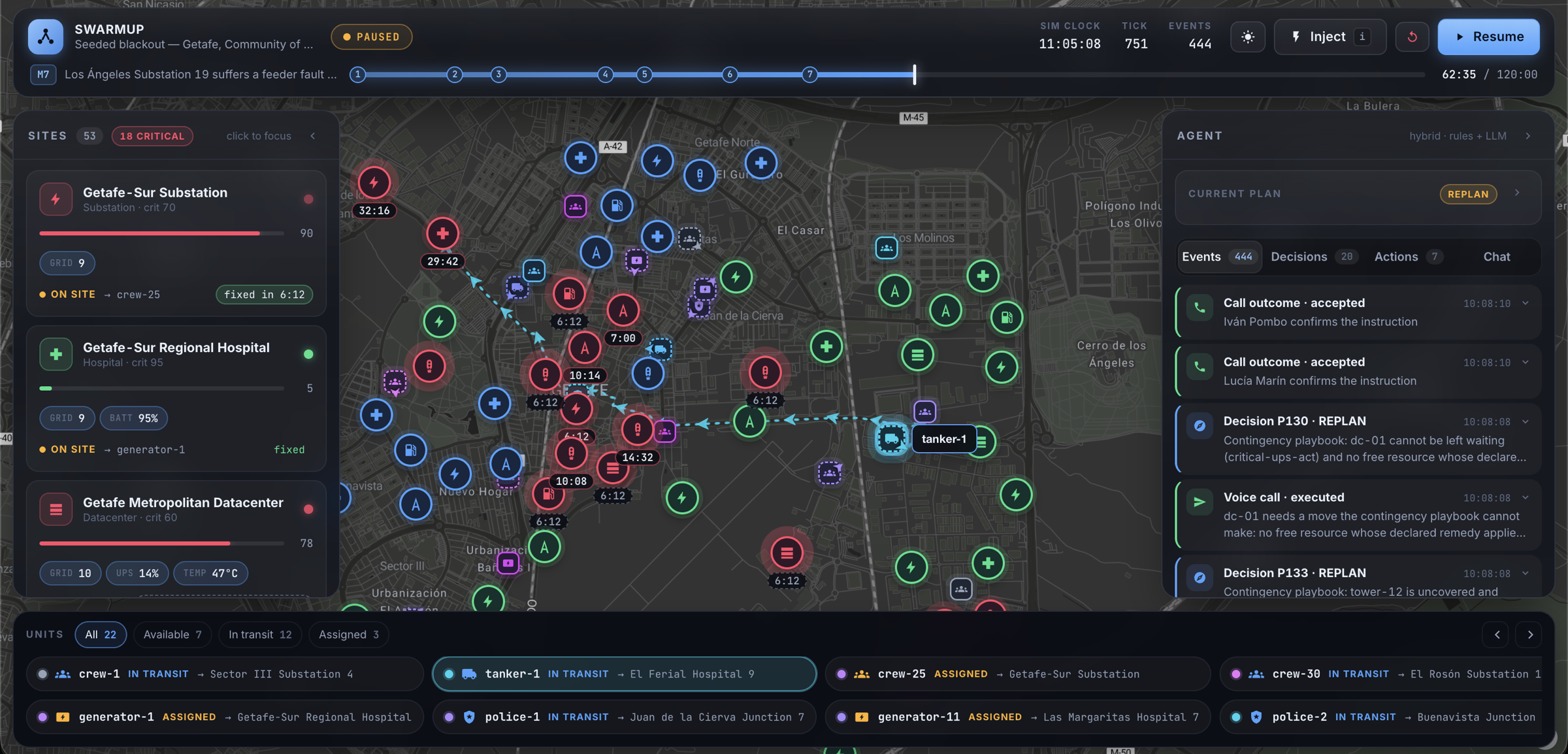
Task: Click the datacenter marker with 6:12 at bottom
Action: click(787, 553)
